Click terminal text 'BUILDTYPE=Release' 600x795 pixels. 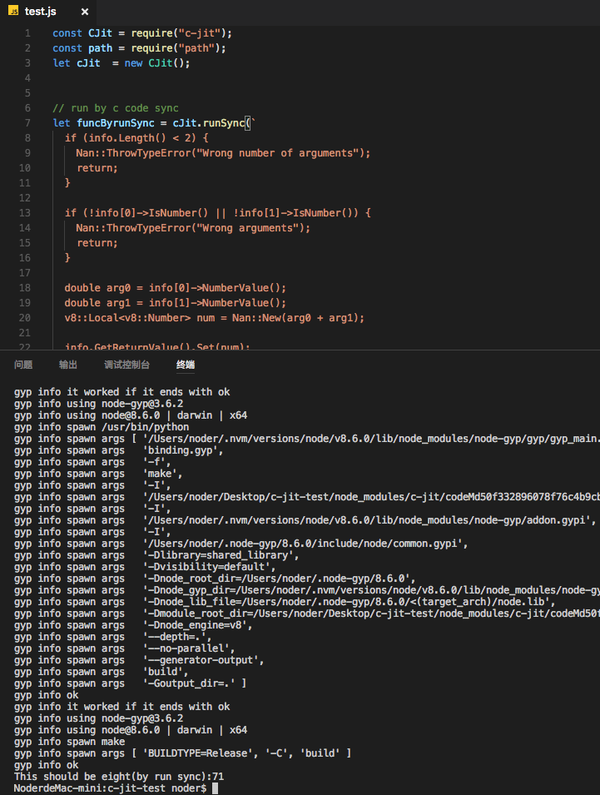[201, 753]
